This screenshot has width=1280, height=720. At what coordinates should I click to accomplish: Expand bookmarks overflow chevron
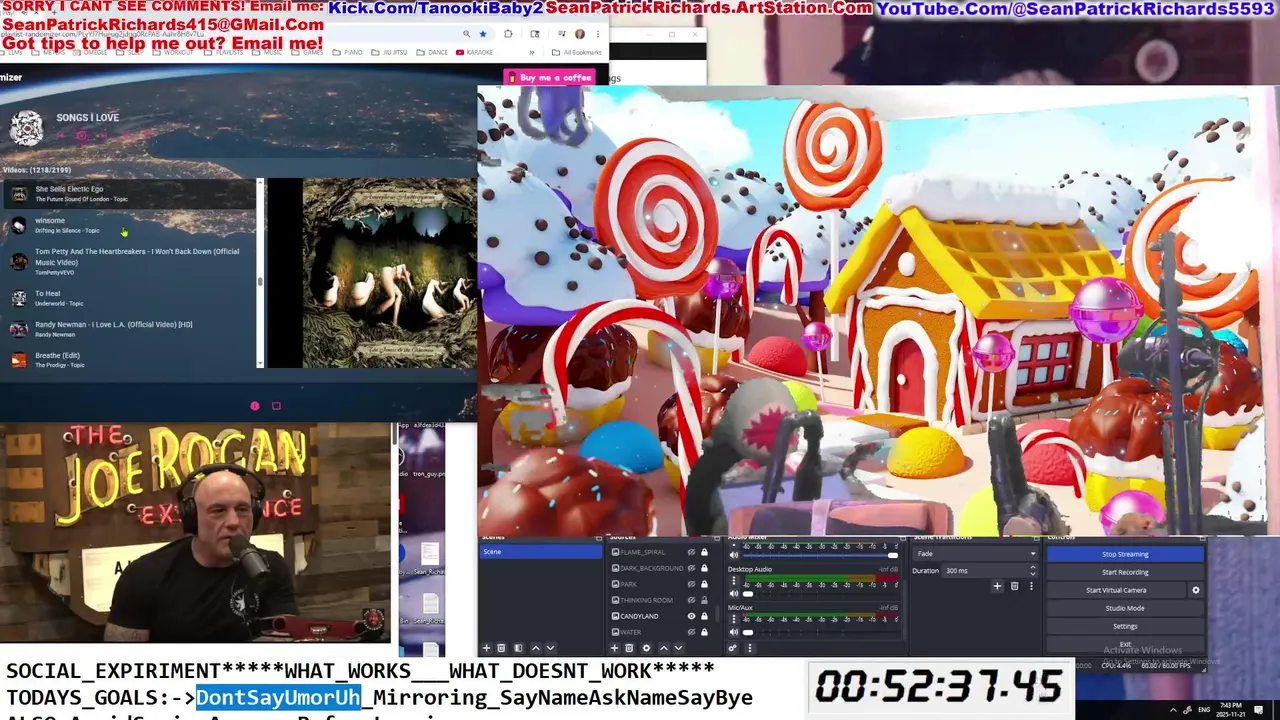532,52
